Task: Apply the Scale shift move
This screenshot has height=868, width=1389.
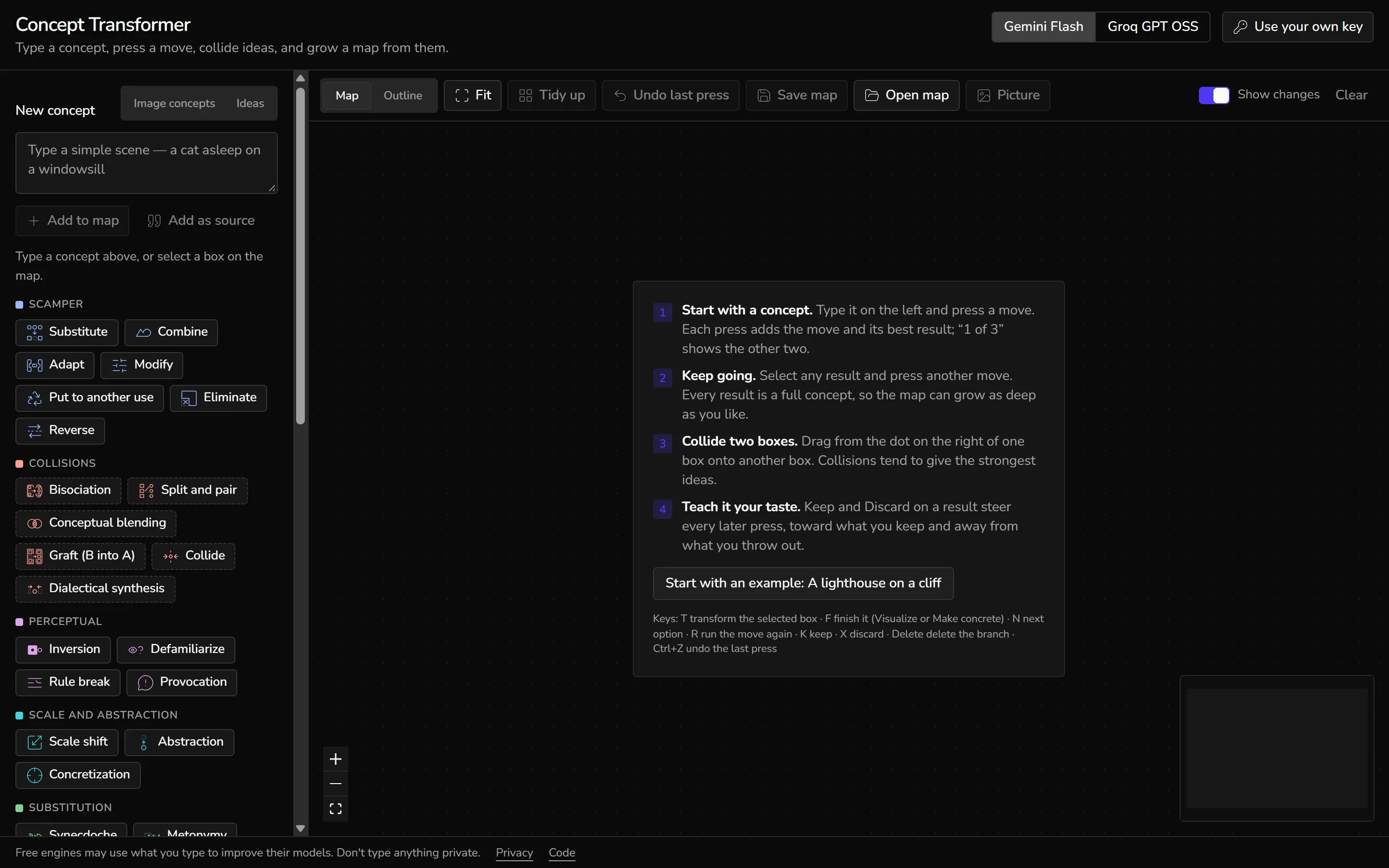Action: pos(67,742)
